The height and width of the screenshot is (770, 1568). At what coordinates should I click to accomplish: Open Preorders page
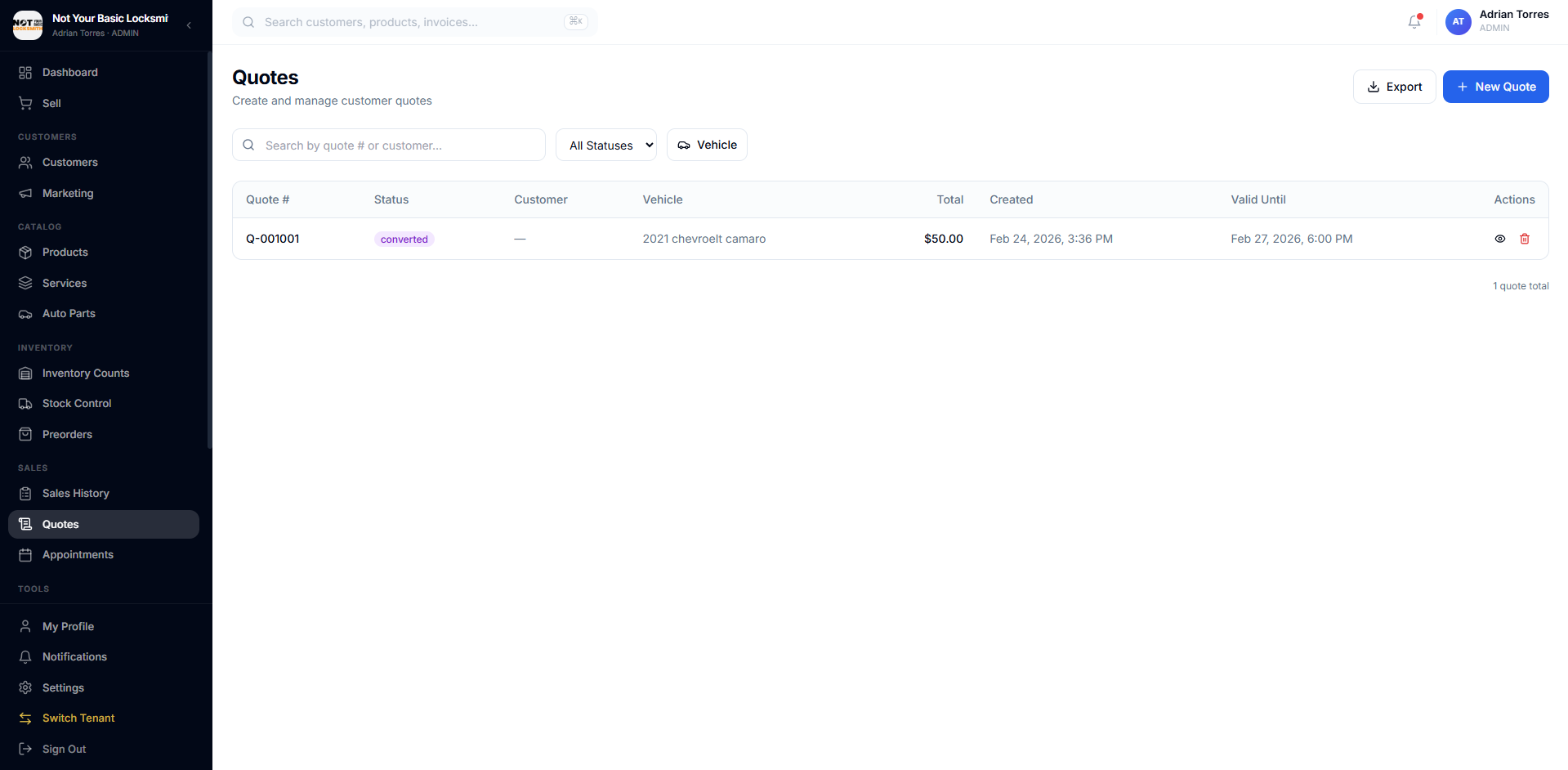104,435
